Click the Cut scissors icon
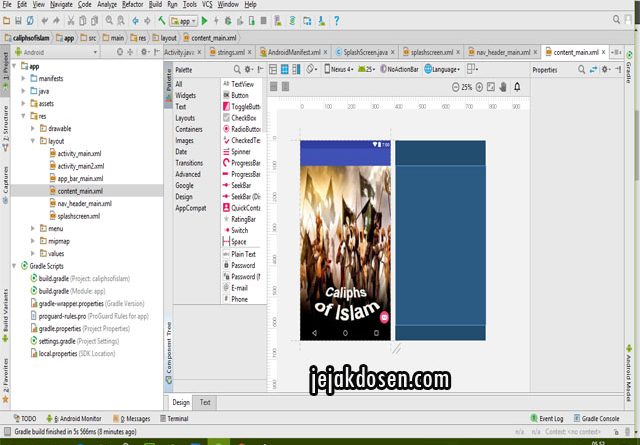Screen dimensions: 640x445 coord(71,20)
